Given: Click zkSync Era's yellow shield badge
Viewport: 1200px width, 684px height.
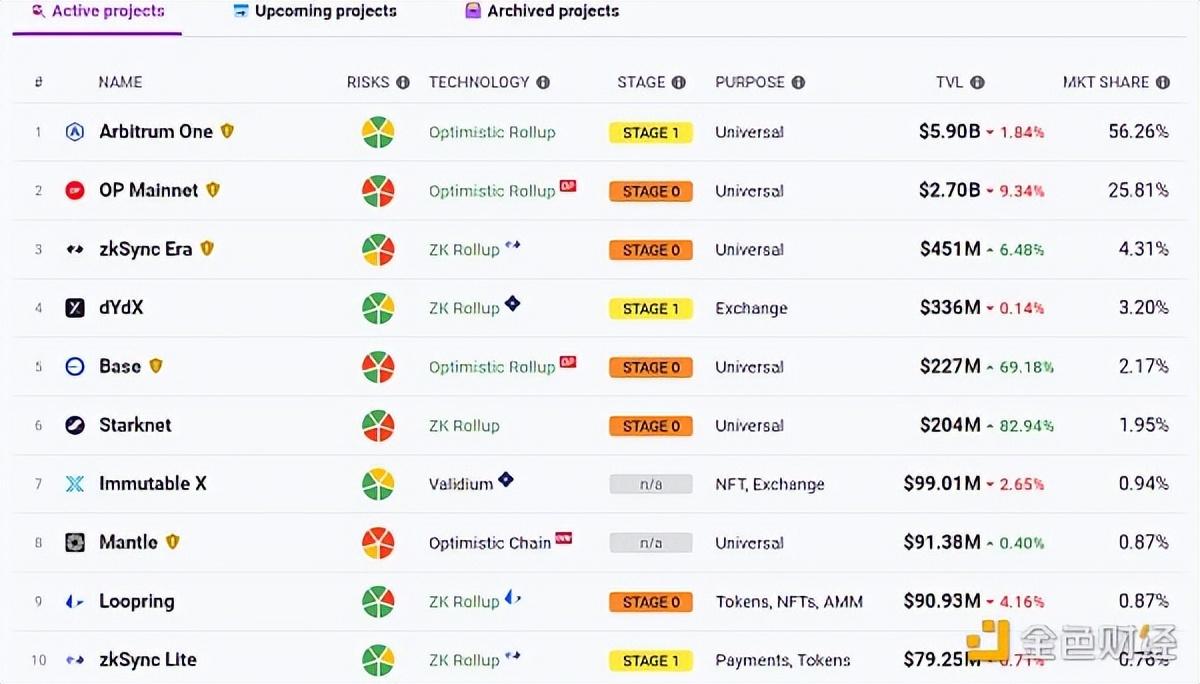Looking at the screenshot, I should click(x=207, y=248).
